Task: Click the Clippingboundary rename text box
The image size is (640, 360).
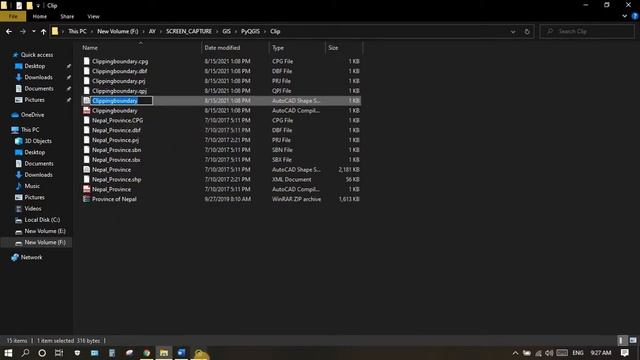Action: coord(122,100)
